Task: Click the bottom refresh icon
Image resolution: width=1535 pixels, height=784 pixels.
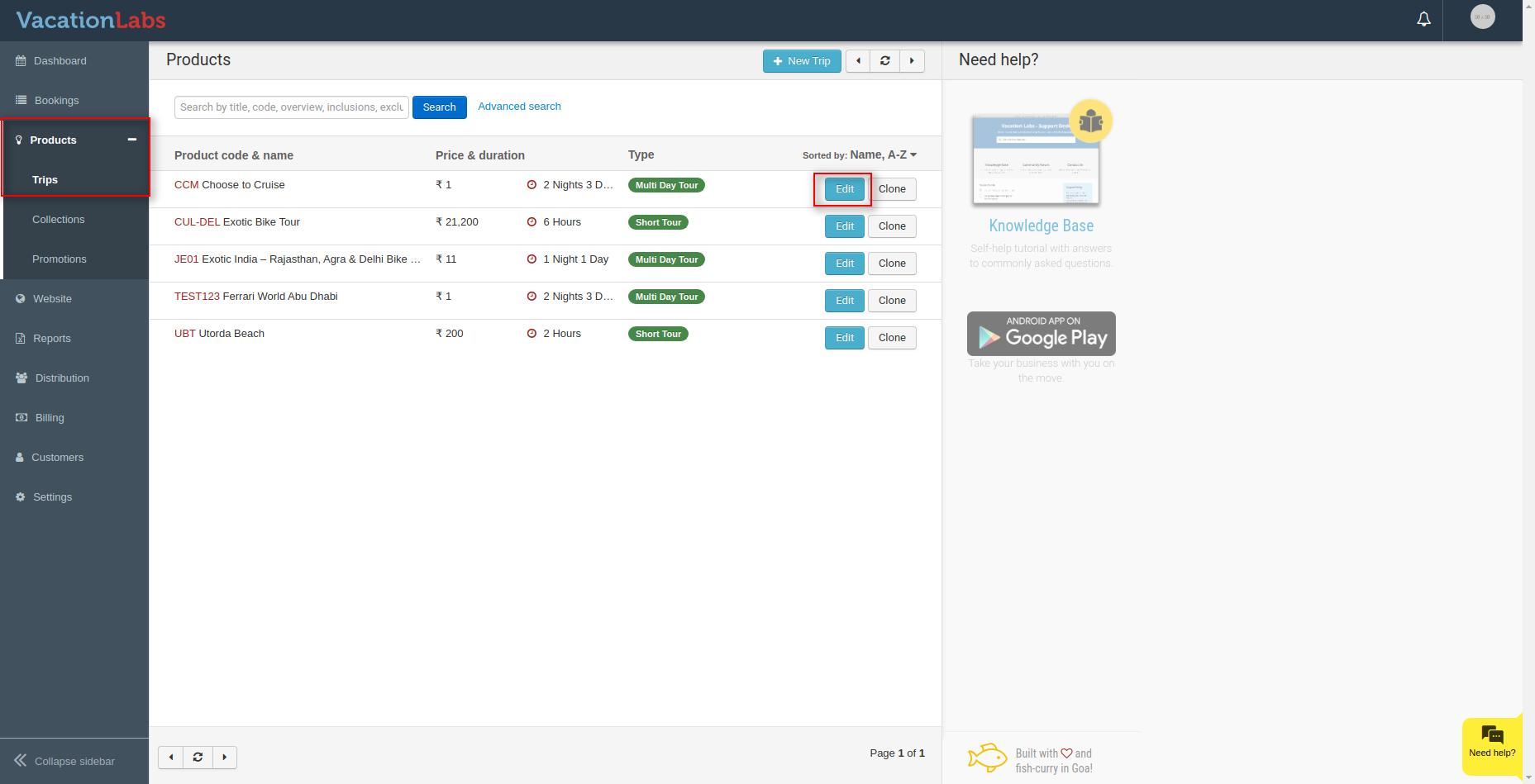Action: coord(198,758)
